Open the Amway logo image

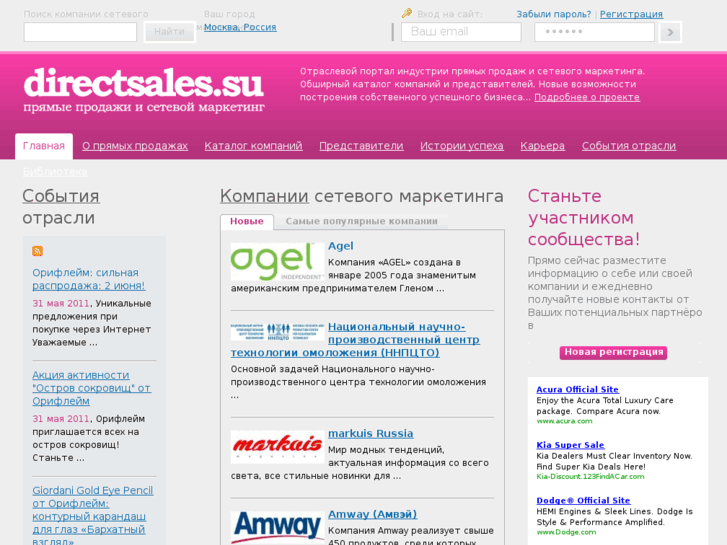277,528
